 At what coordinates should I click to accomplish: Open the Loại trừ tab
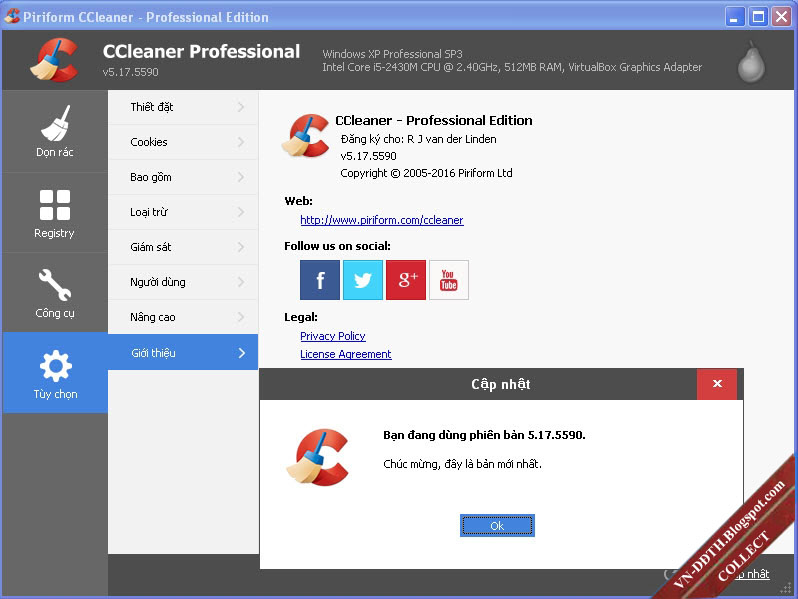pyautogui.click(x=183, y=212)
